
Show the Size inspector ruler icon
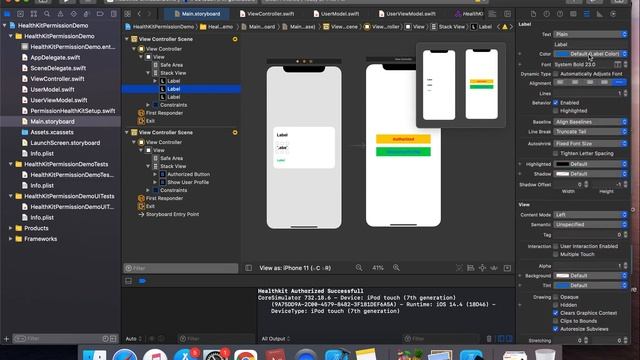pos(600,14)
